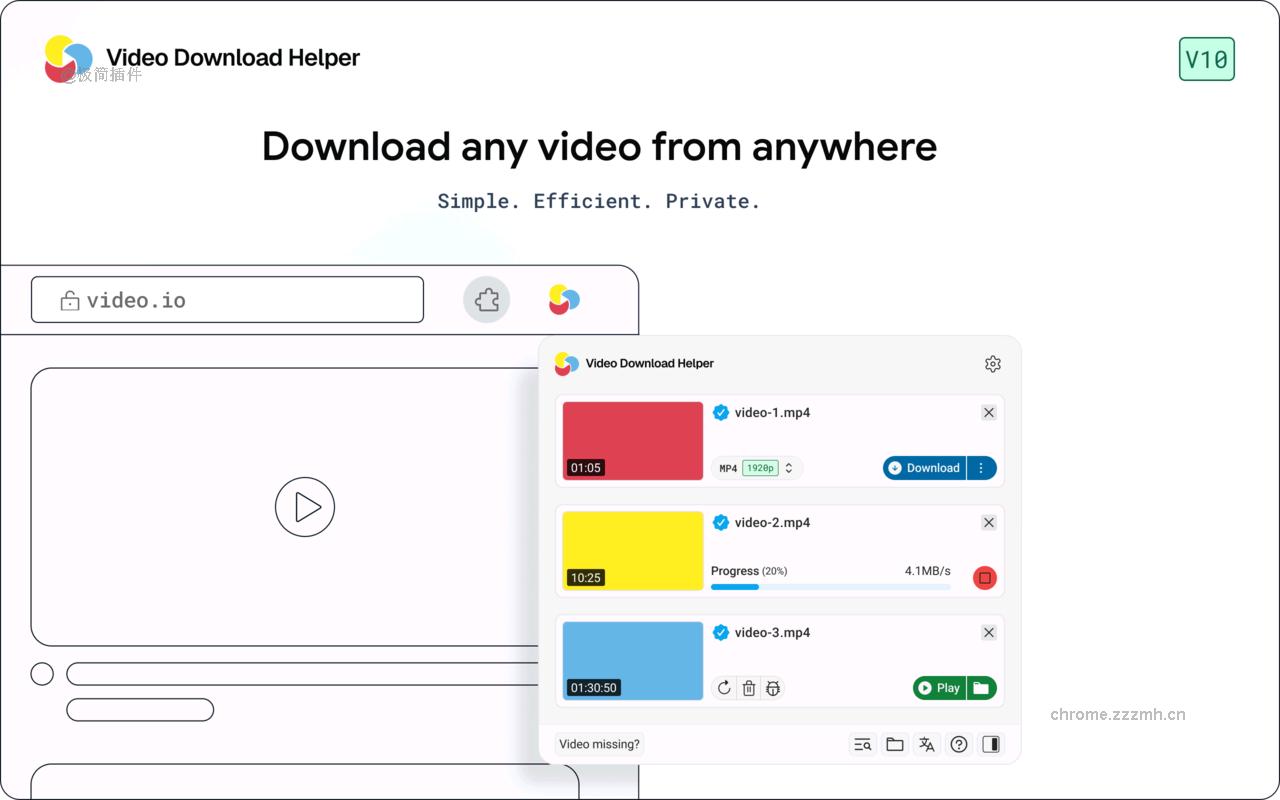Dismiss video-2.mp4 with its X button
Viewport: 1280px width, 800px height.
click(989, 522)
